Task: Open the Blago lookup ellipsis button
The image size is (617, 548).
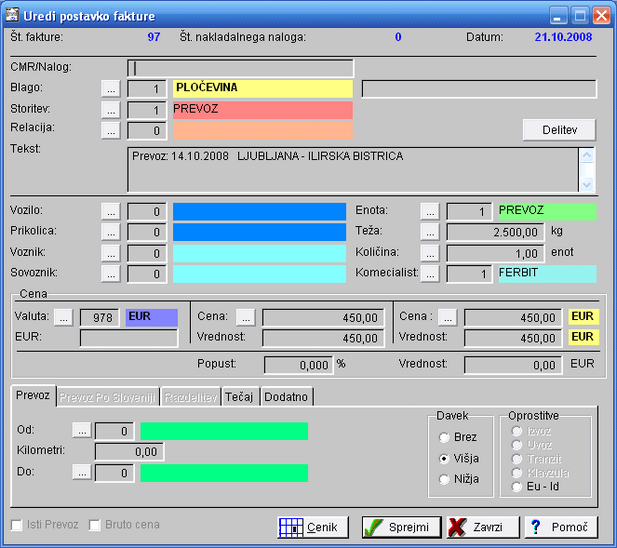Action: pyautogui.click(x=111, y=89)
